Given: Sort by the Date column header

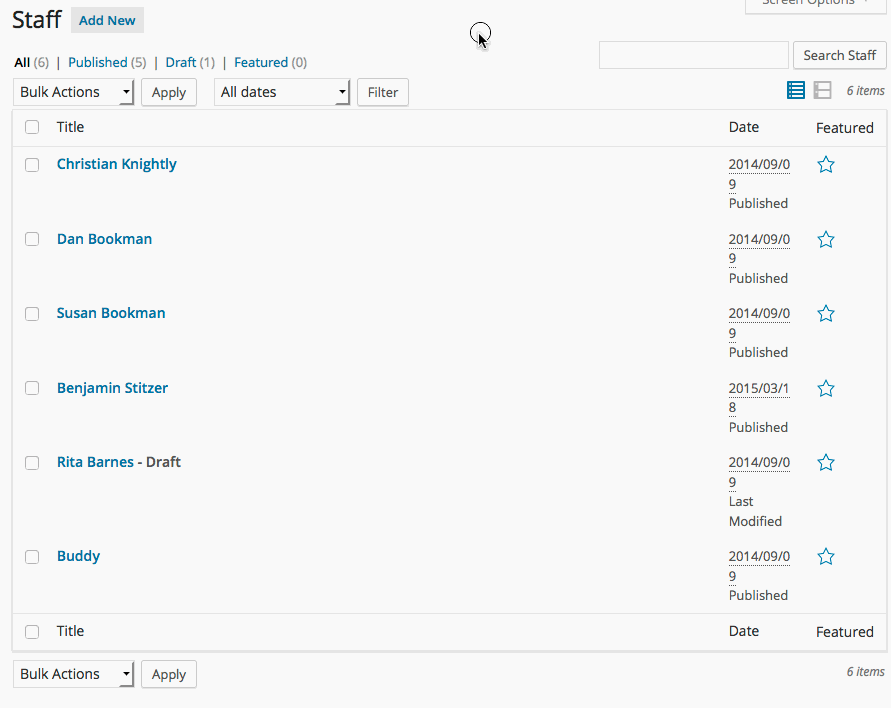Looking at the screenshot, I should [744, 127].
